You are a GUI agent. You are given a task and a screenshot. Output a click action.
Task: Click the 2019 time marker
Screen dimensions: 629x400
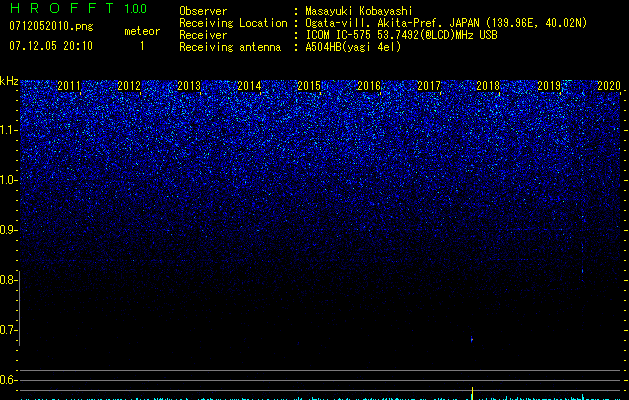point(549,86)
